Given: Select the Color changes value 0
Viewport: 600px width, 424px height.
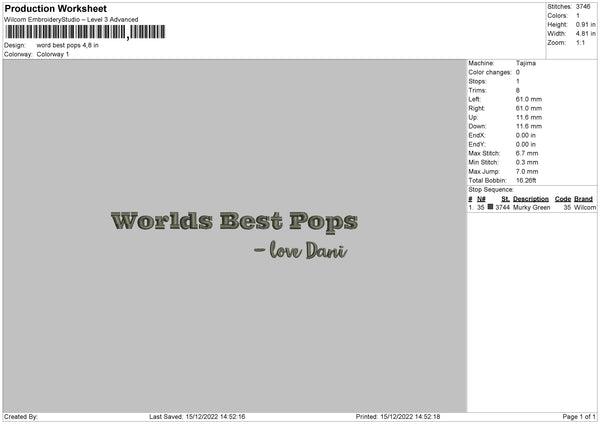Looking at the screenshot, I should click(518, 72).
